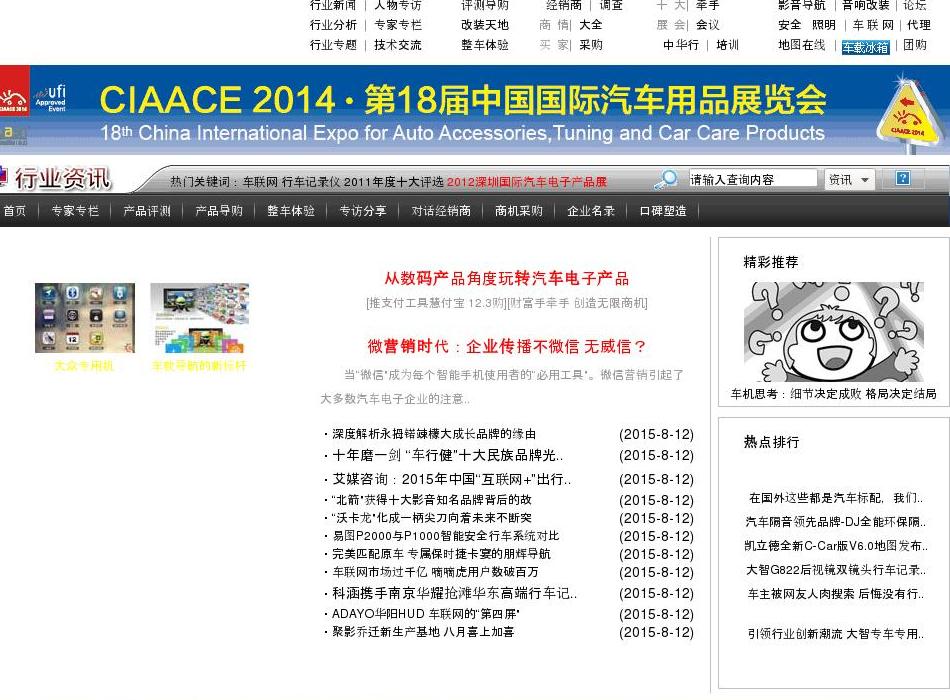Open the 专家专栏 navigation menu item
The width and height of the screenshot is (950, 700).
click(x=75, y=211)
